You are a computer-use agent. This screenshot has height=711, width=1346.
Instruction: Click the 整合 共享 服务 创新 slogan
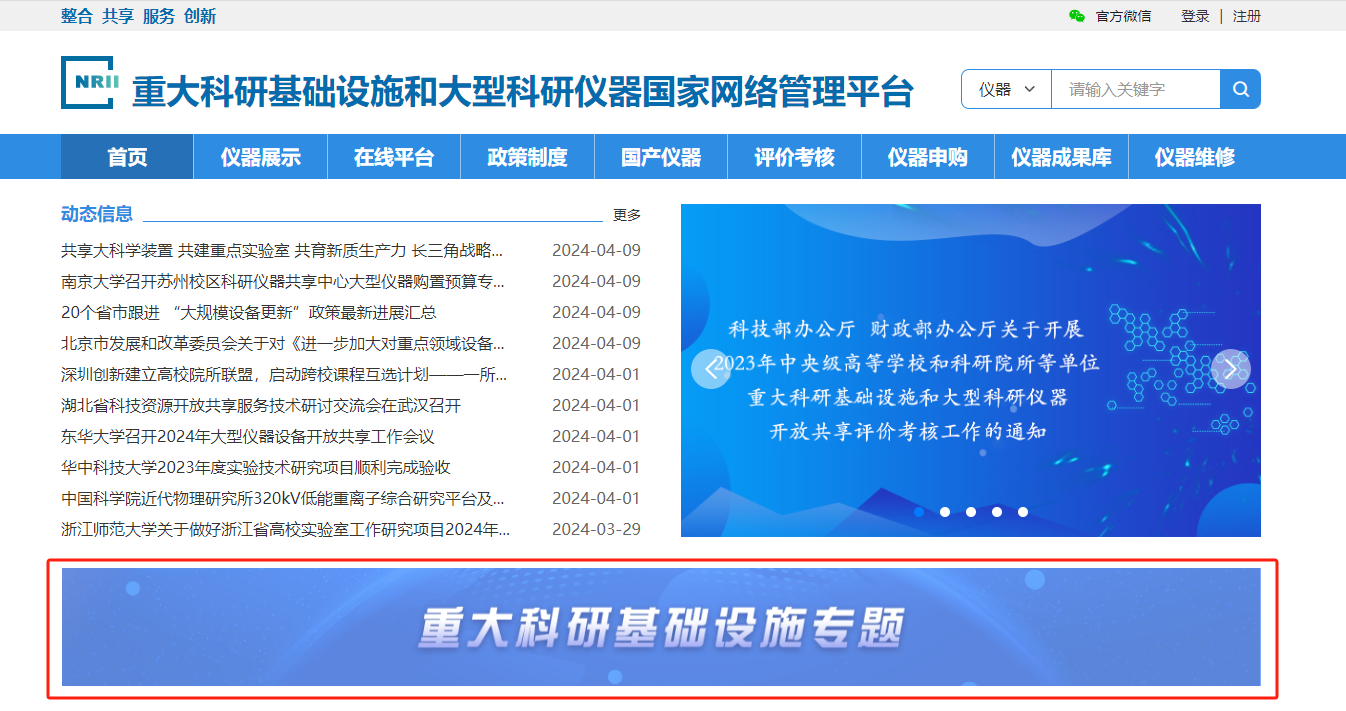pyautogui.click(x=138, y=16)
